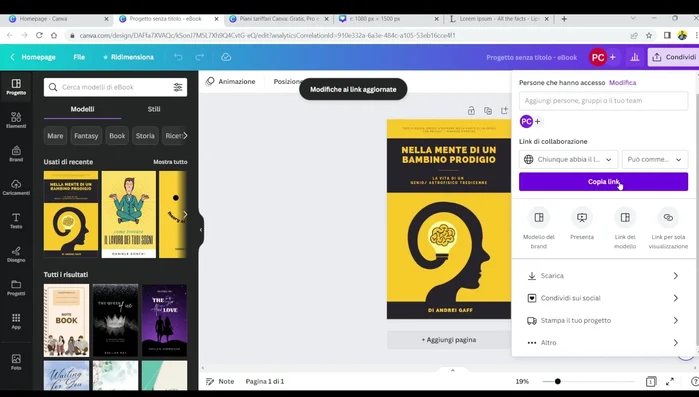Open the Brand sidebar panel
Screen dimensions: 699x397
point(16,153)
